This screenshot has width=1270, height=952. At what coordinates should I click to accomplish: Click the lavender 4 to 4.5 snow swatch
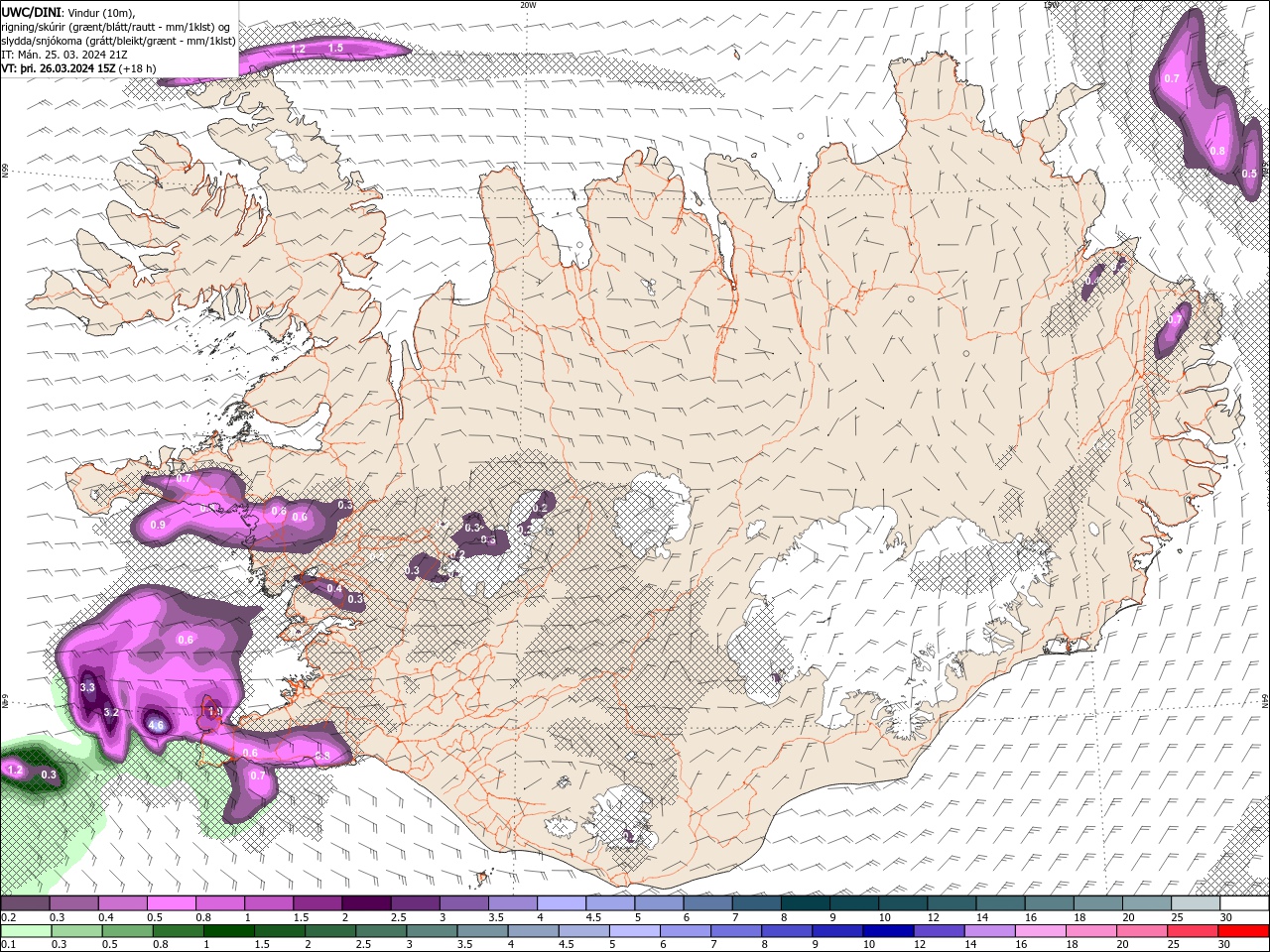[561, 903]
